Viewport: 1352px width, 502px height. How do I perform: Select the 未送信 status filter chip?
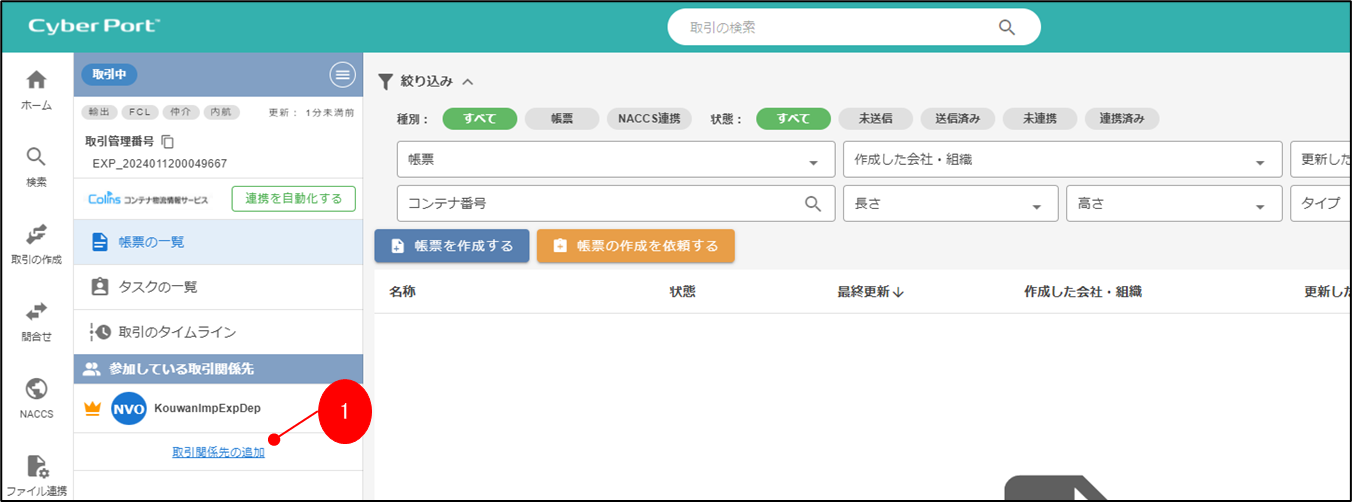(874, 119)
